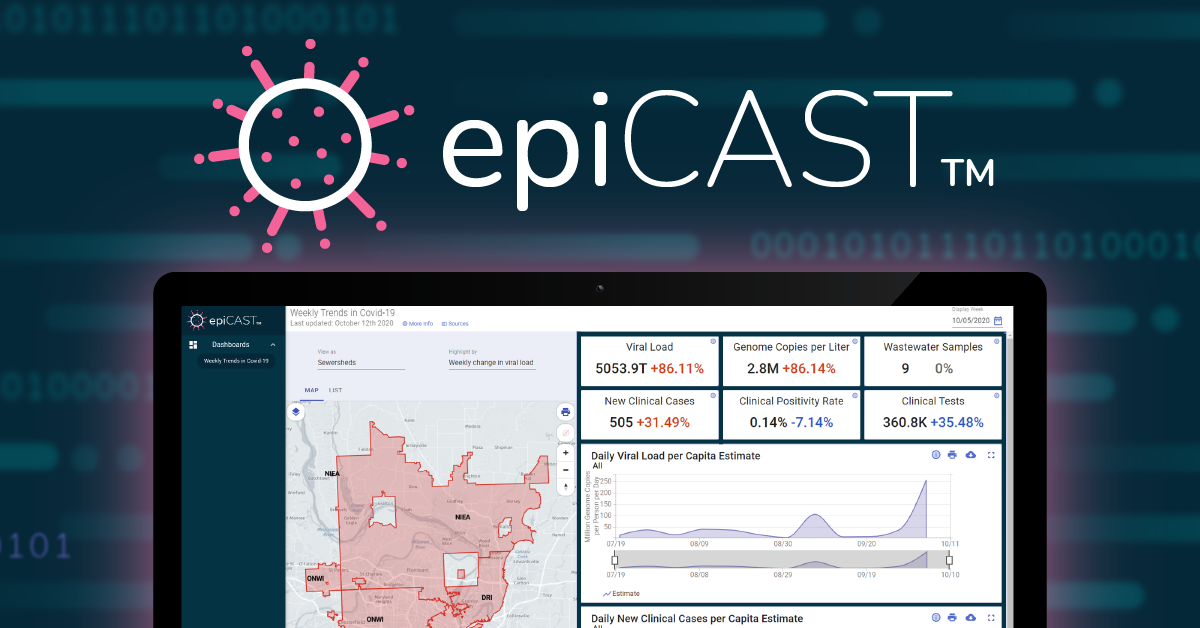Image resolution: width=1200 pixels, height=628 pixels.
Task: Show info for Clinical Tests card
Action: coord(995,395)
